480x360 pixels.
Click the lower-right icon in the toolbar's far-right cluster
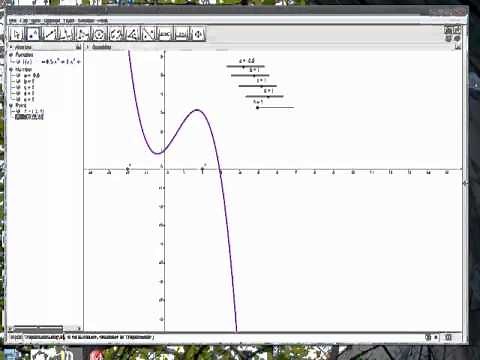point(457,39)
